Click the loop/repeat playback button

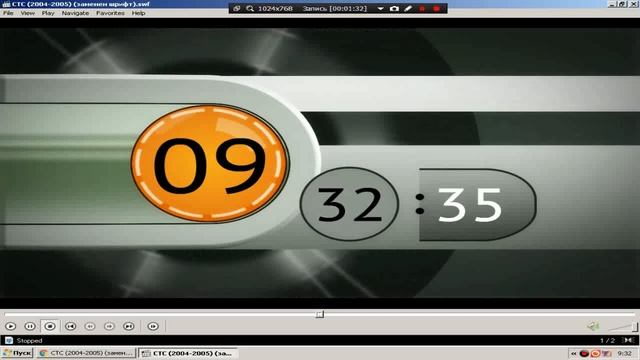click(x=153, y=326)
